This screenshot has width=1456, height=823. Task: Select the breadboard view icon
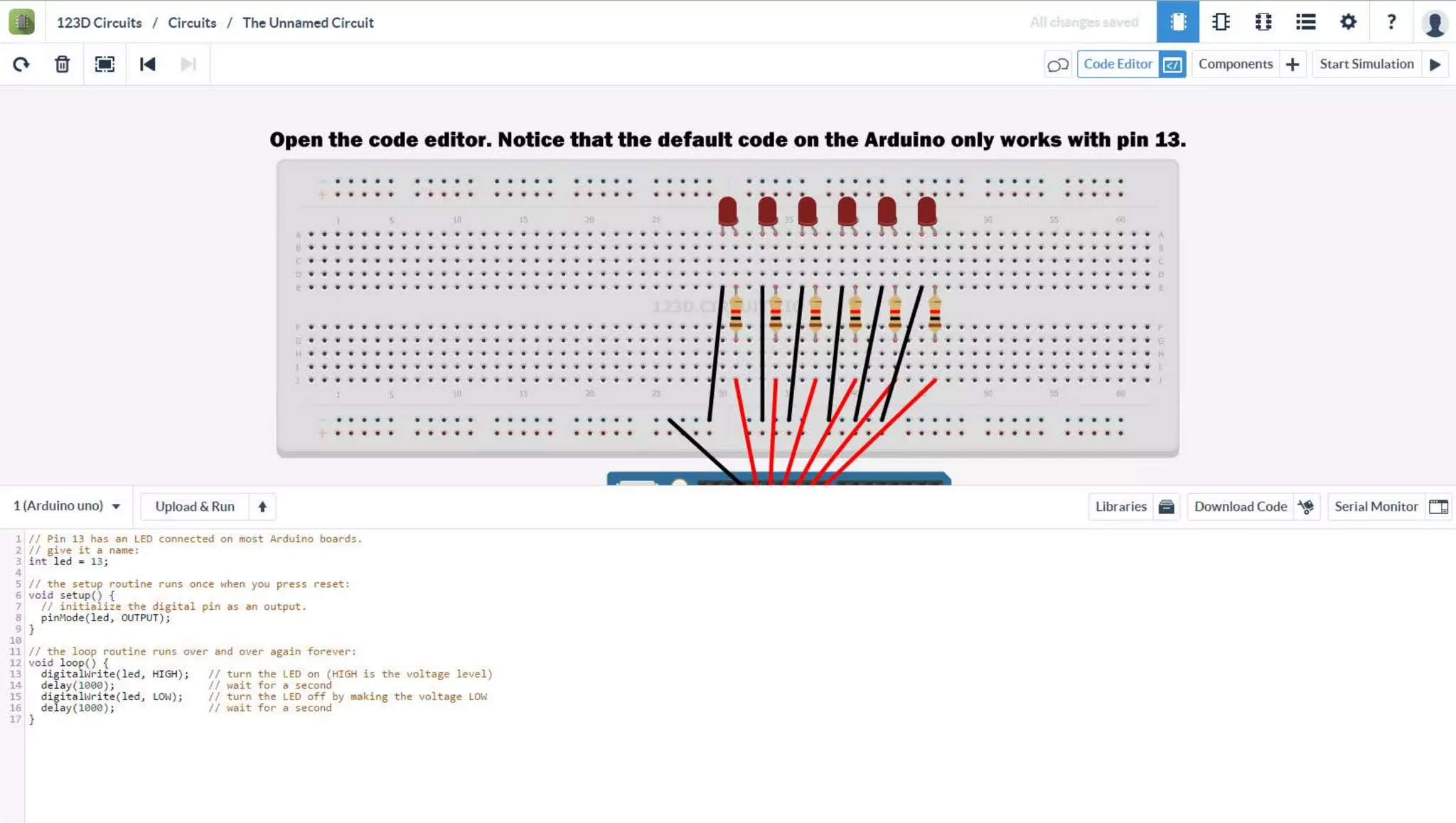coord(1178,22)
